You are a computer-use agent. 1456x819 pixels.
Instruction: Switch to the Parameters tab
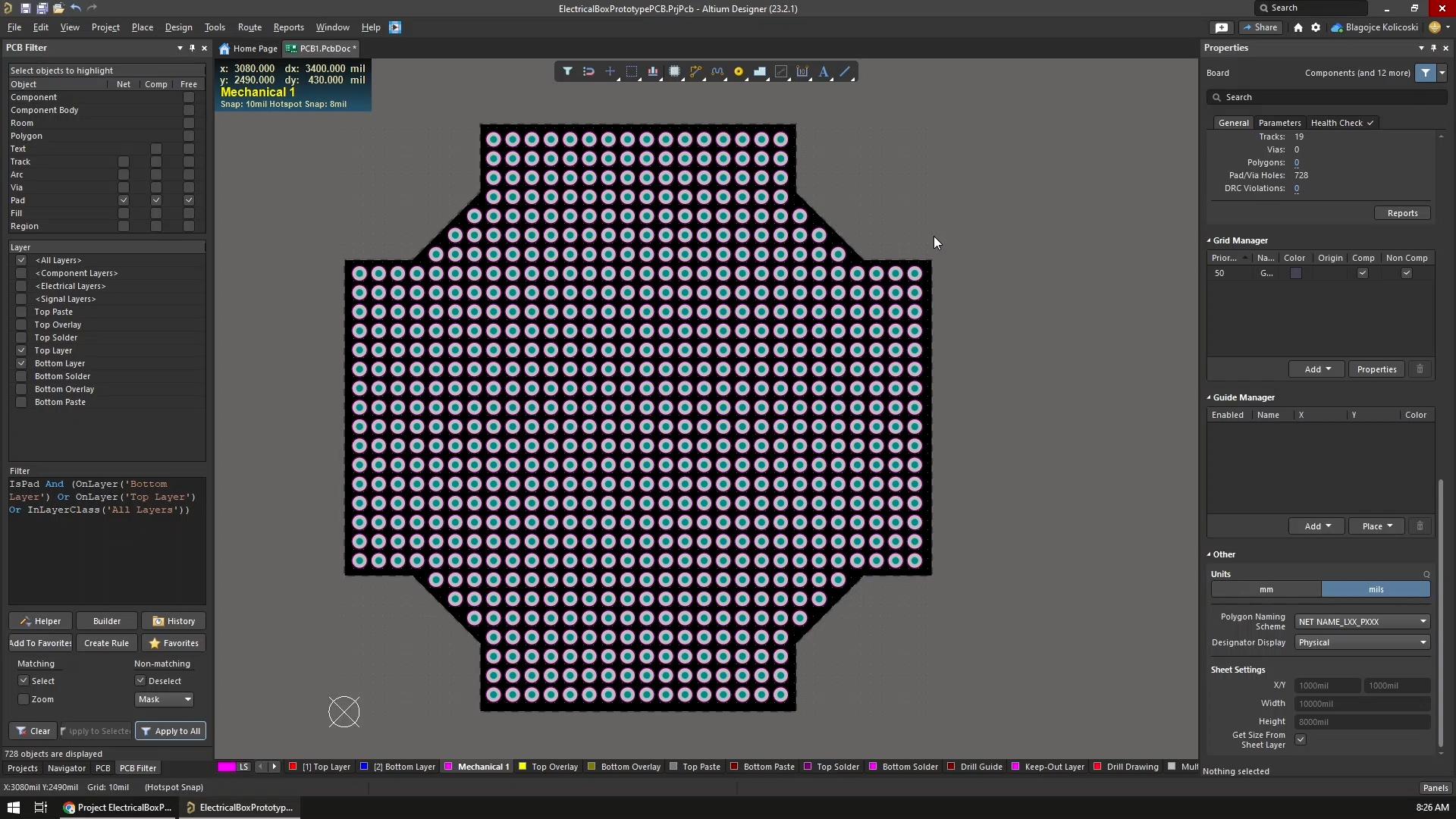point(1279,123)
